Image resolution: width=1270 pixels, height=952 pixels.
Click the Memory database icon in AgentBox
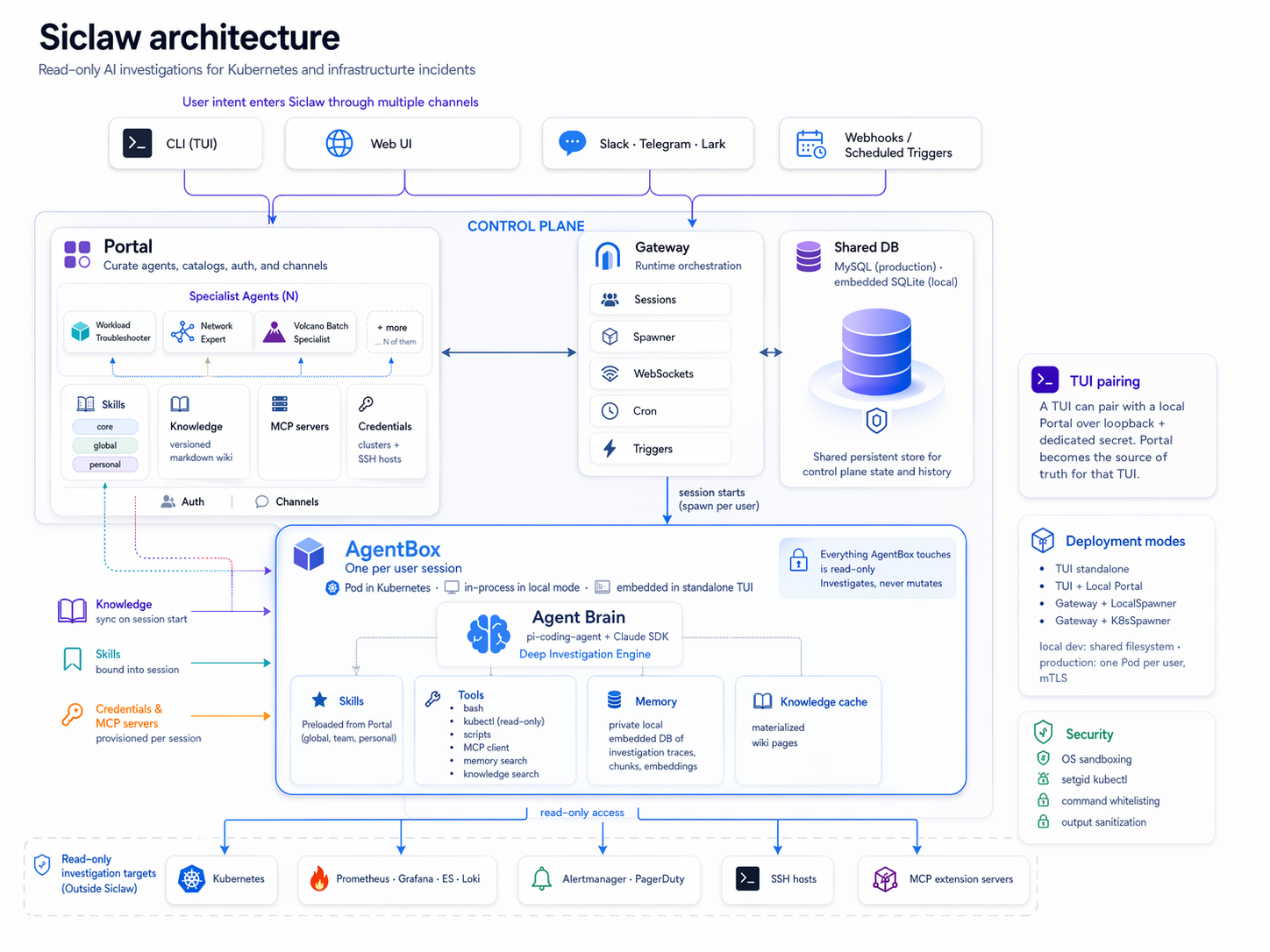point(615,700)
